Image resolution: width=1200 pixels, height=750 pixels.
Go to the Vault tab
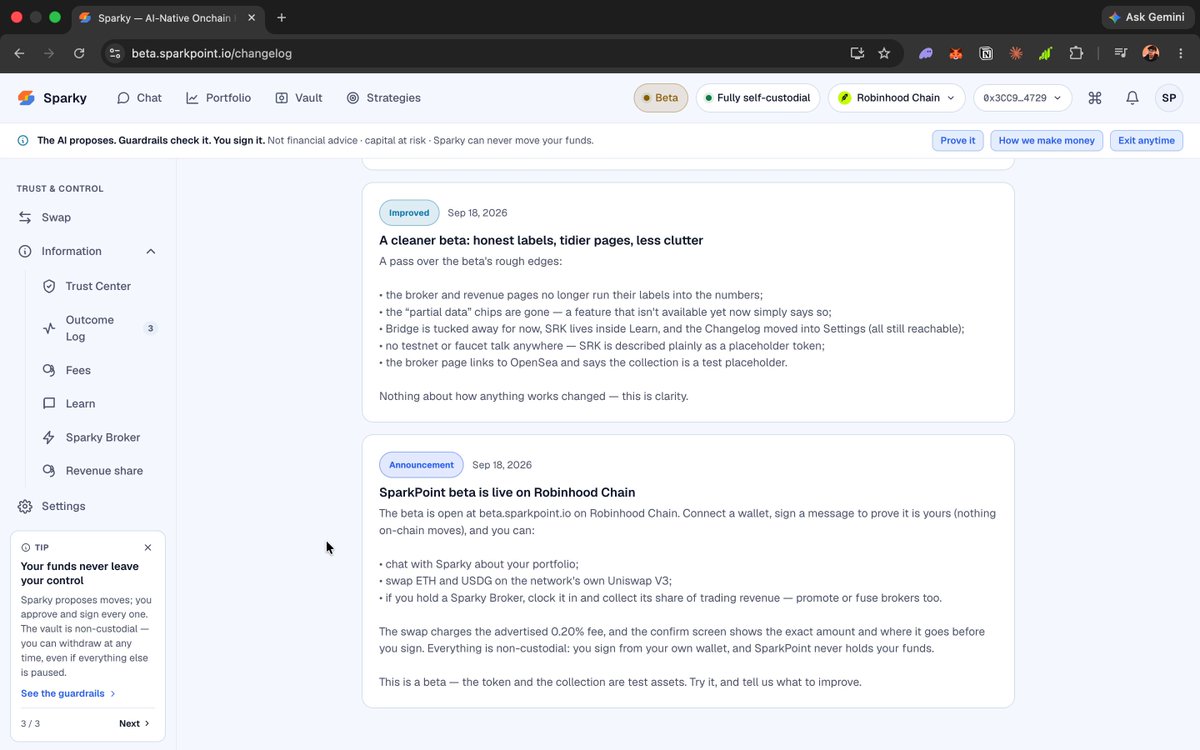tap(298, 98)
